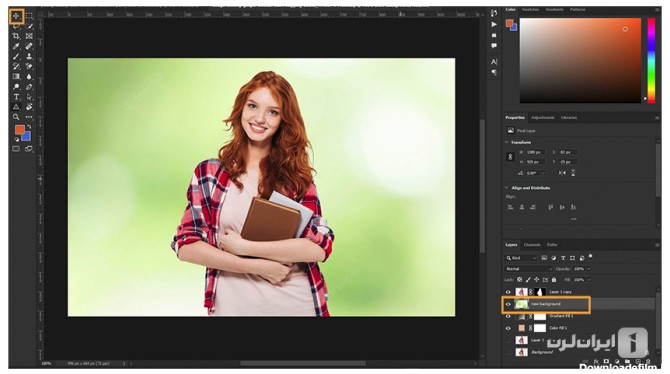Select the Pen tool

click(x=29, y=87)
